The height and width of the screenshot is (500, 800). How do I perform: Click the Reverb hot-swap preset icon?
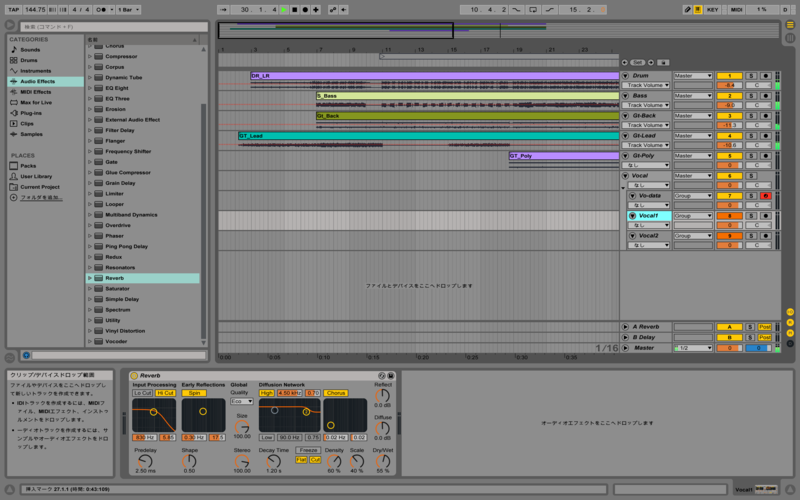click(382, 376)
